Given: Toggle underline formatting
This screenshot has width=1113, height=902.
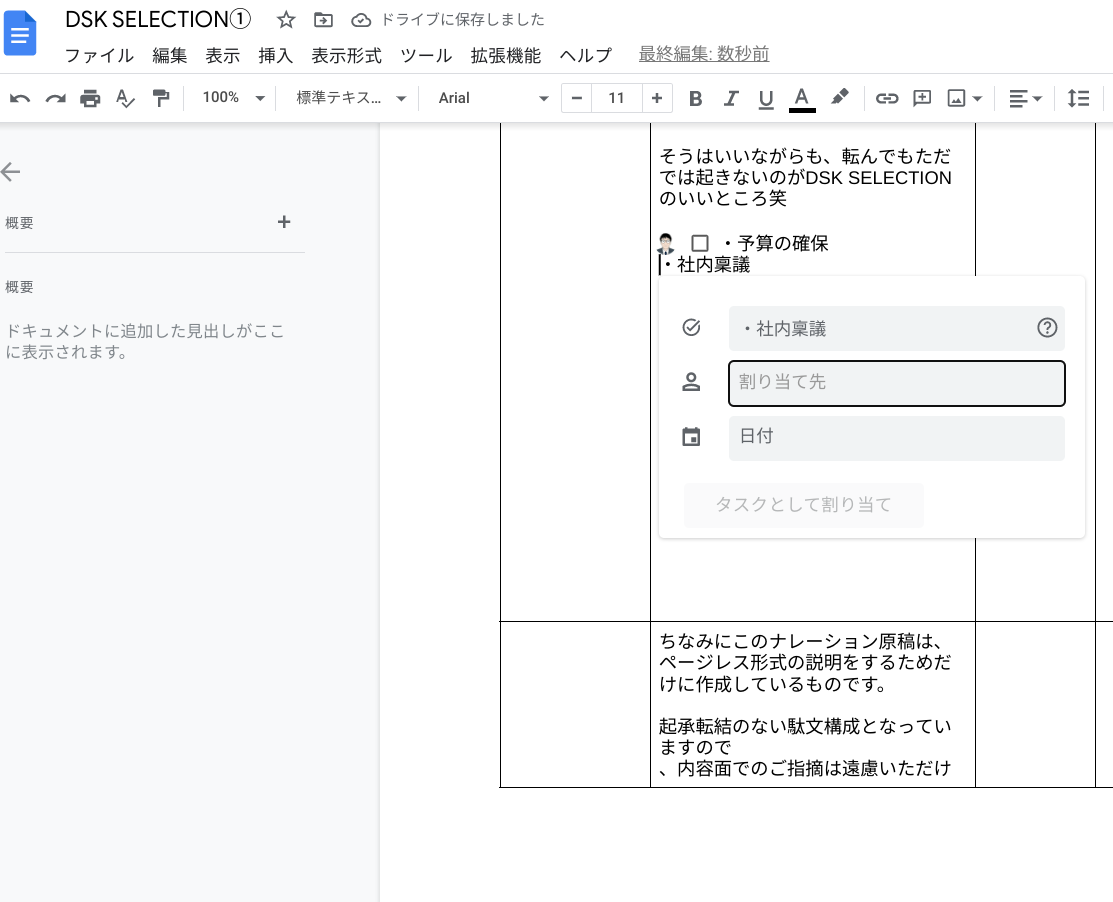Looking at the screenshot, I should pos(766,98).
